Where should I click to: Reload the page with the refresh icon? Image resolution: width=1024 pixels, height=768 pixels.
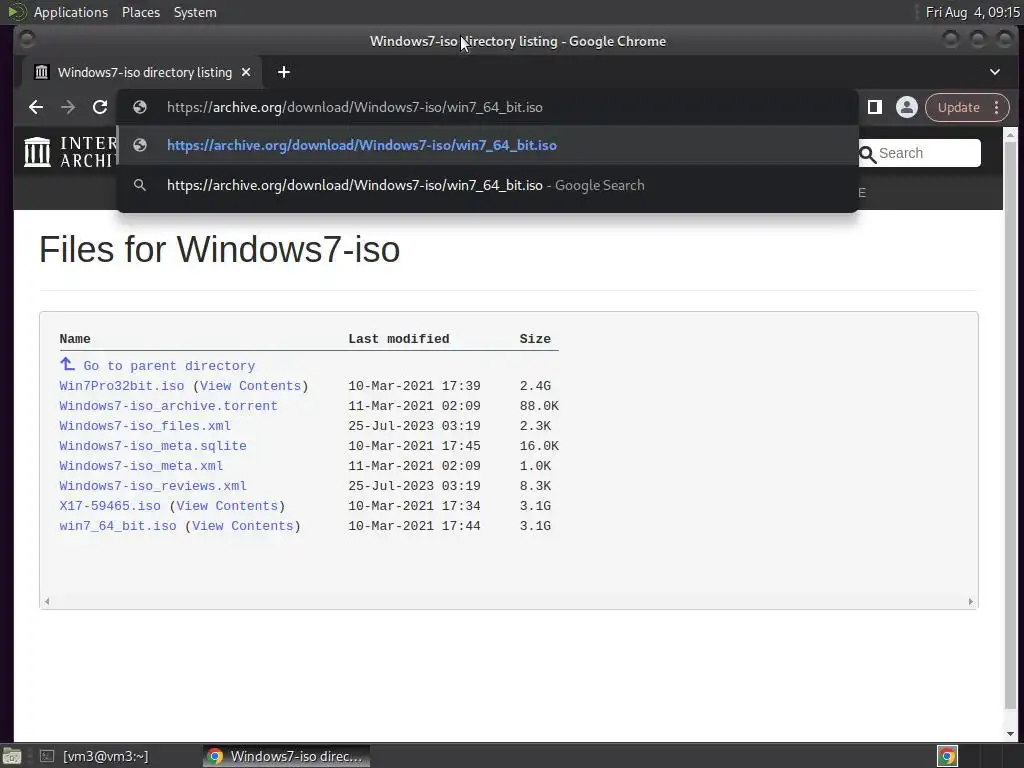pyautogui.click(x=99, y=107)
